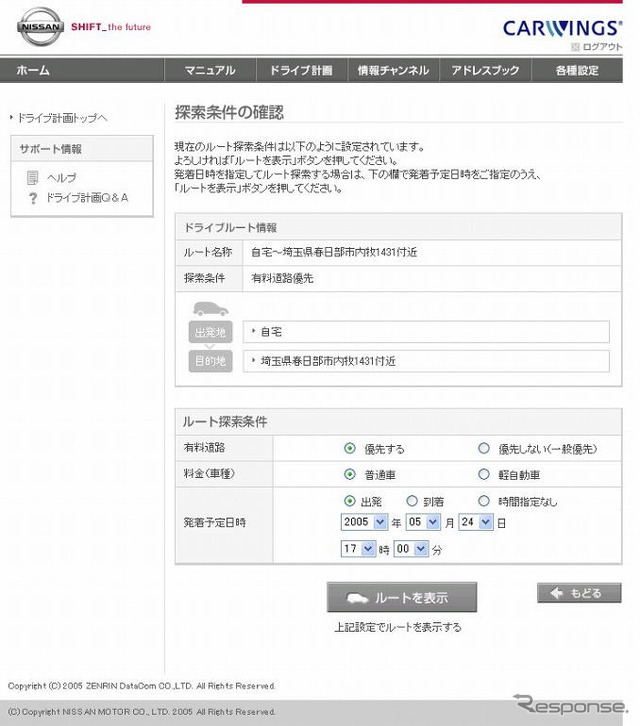Select departure point 自宅
640x726 pixels.
pyautogui.click(x=426, y=332)
